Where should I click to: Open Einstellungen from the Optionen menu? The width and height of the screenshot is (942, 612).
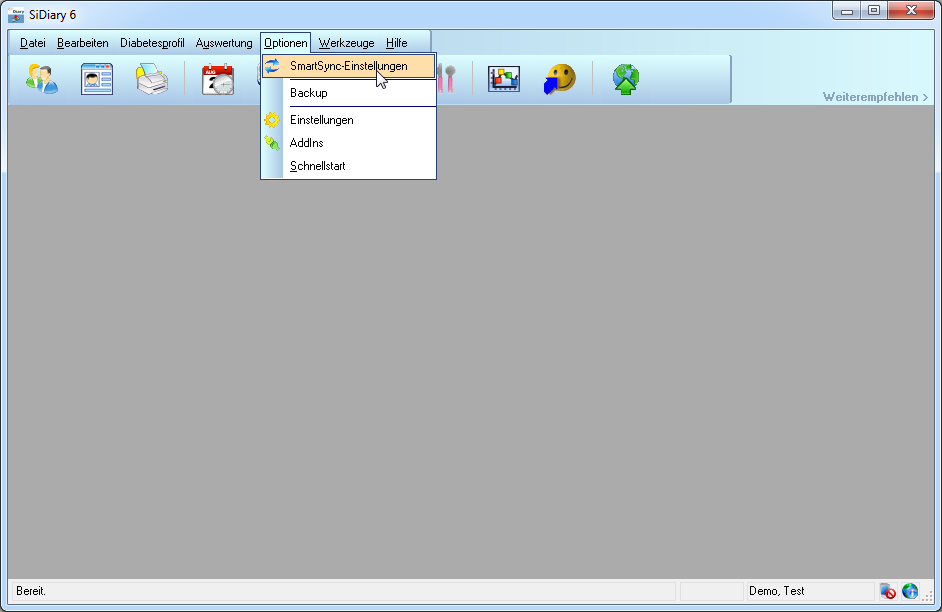[x=321, y=120]
